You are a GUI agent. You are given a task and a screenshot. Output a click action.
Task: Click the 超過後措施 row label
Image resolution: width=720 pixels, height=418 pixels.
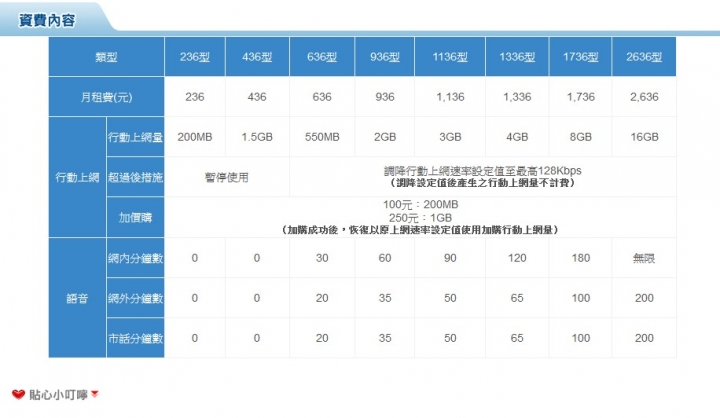pos(135,177)
